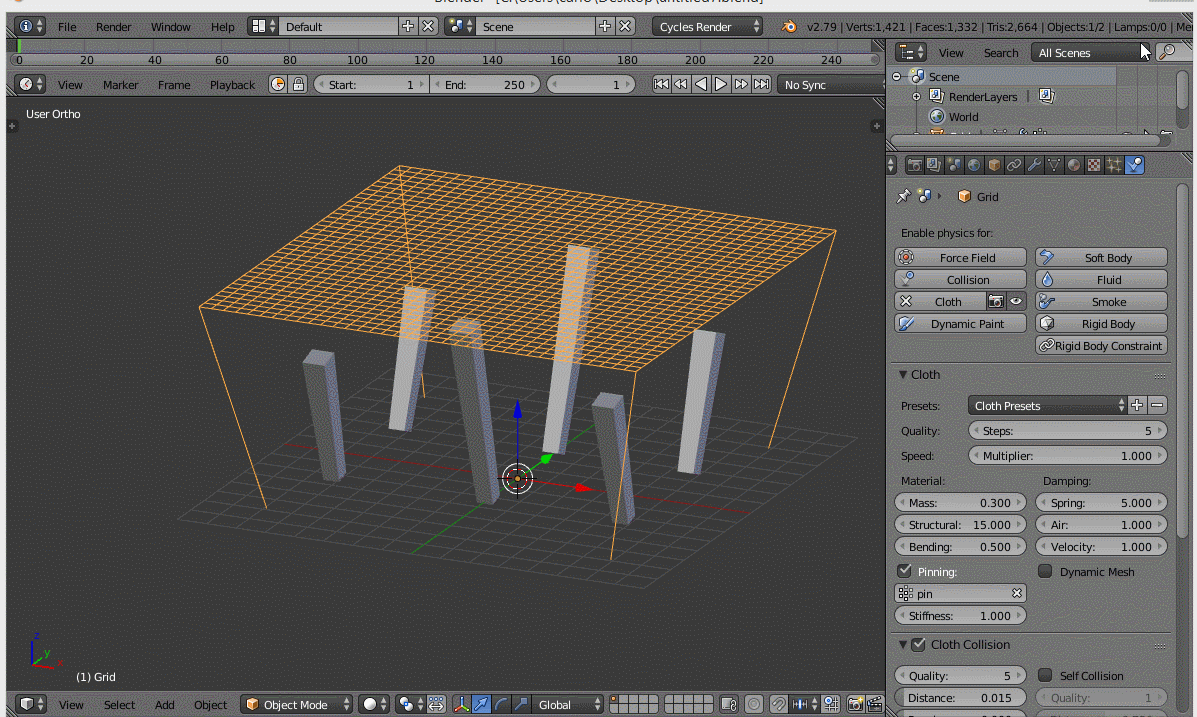Collapse the Cloth Collision section
The width and height of the screenshot is (1197, 717).
(905, 644)
